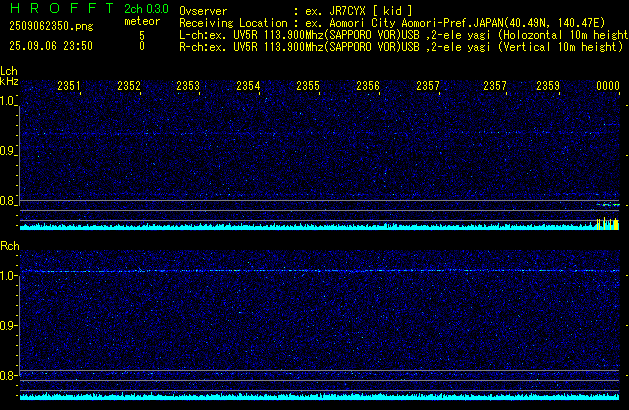This screenshot has height=410, width=629.
Task: Click the 2352 time tick label
Action: (x=129, y=86)
